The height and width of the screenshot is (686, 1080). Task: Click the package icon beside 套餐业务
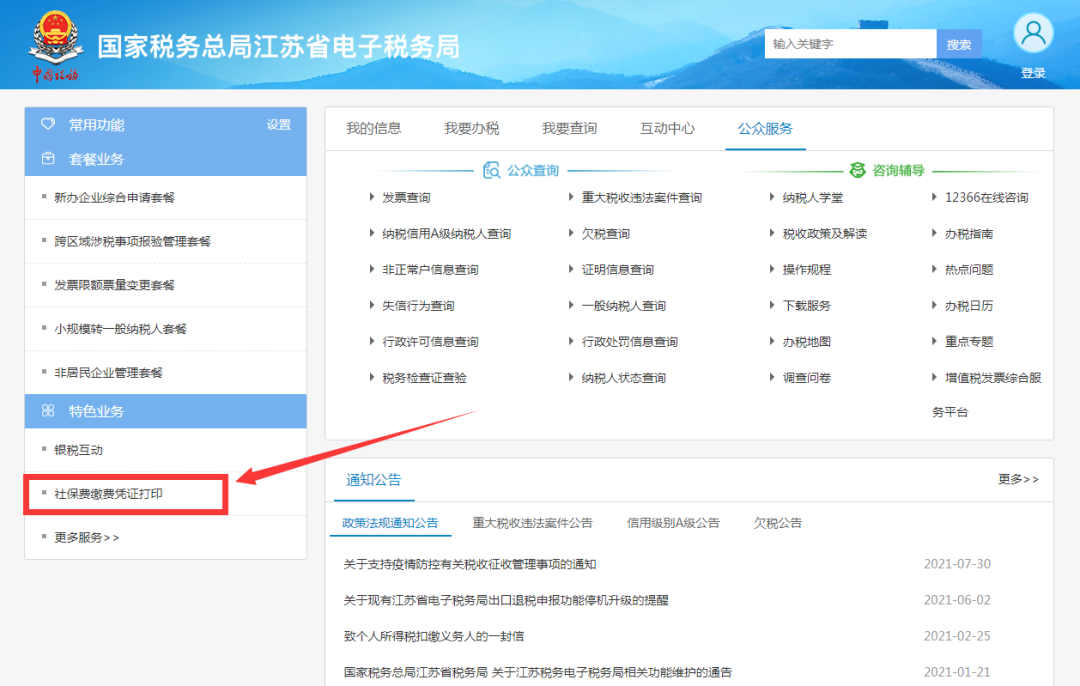(48, 158)
